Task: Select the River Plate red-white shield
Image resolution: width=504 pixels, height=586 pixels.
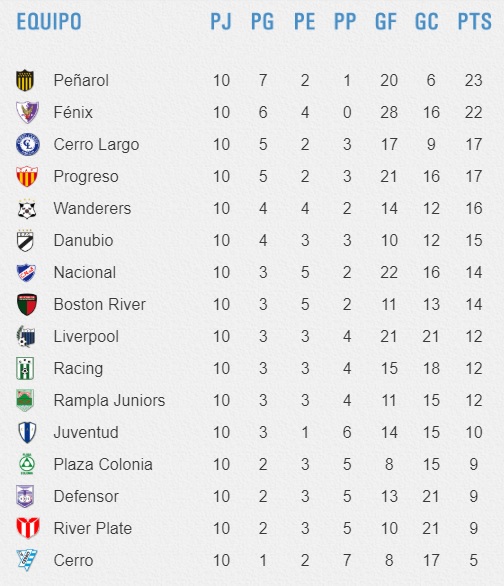Action: tap(28, 528)
